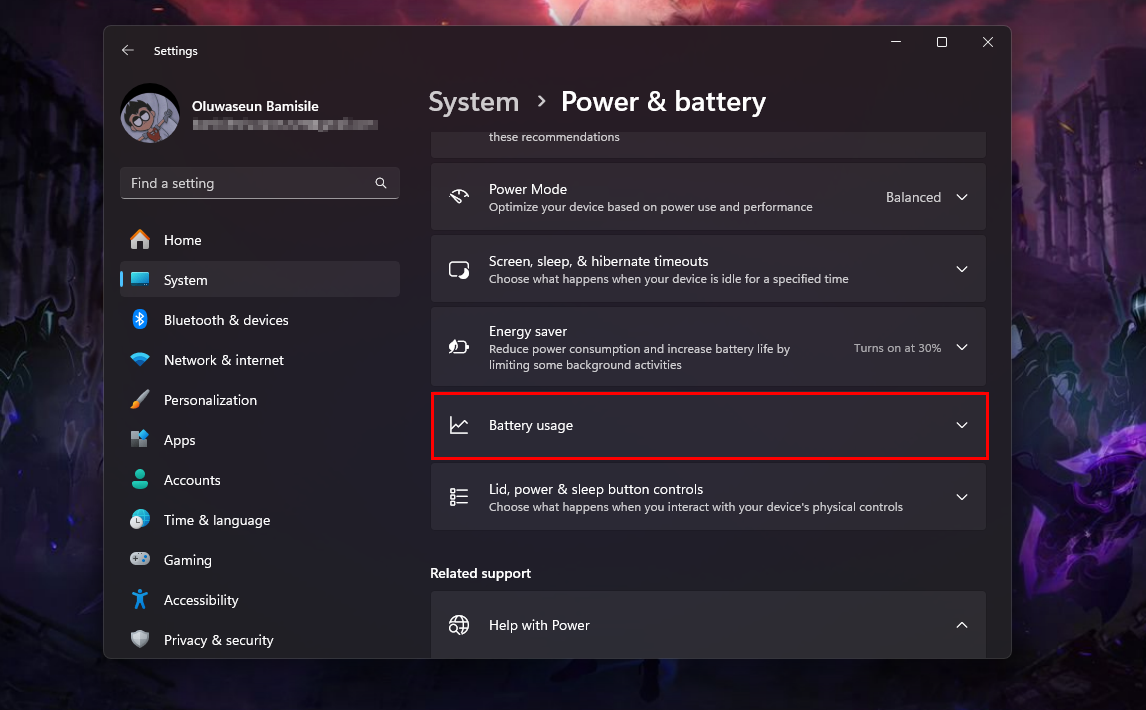Select the Accessibility label
The width and height of the screenshot is (1146, 710).
[201, 600]
